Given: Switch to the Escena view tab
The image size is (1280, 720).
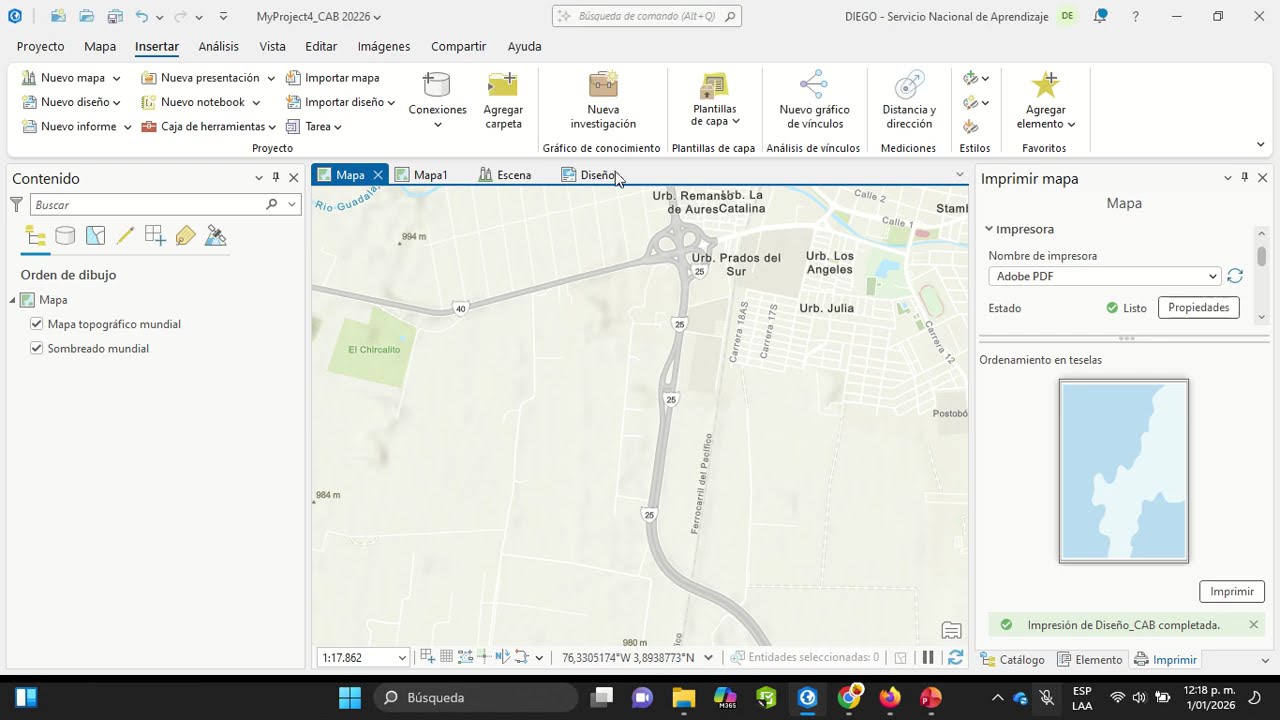Looking at the screenshot, I should click(x=505, y=175).
